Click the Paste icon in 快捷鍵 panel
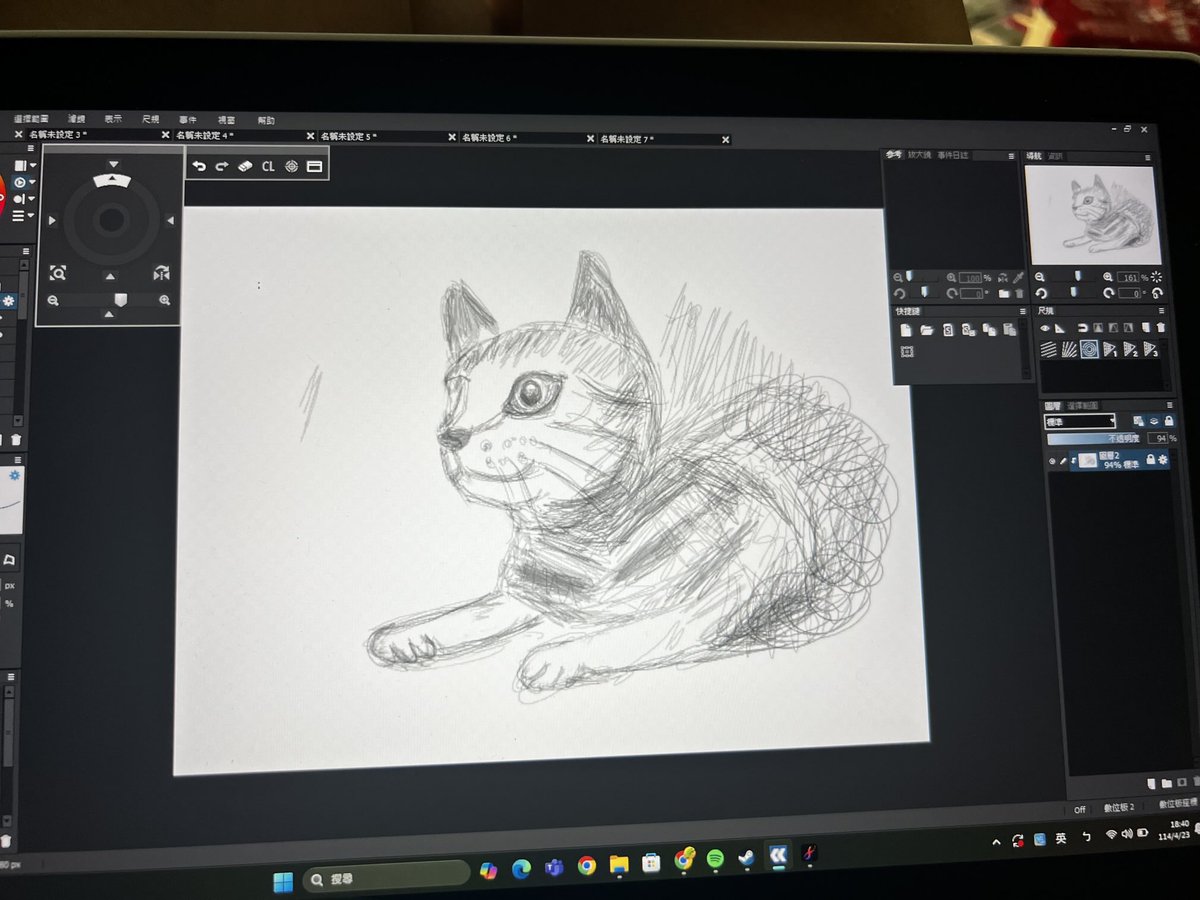Screen dimensions: 1200x900 tap(1009, 329)
